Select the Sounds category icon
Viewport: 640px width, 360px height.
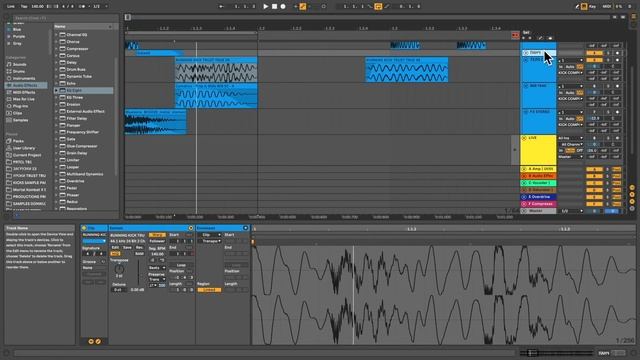coord(9,64)
